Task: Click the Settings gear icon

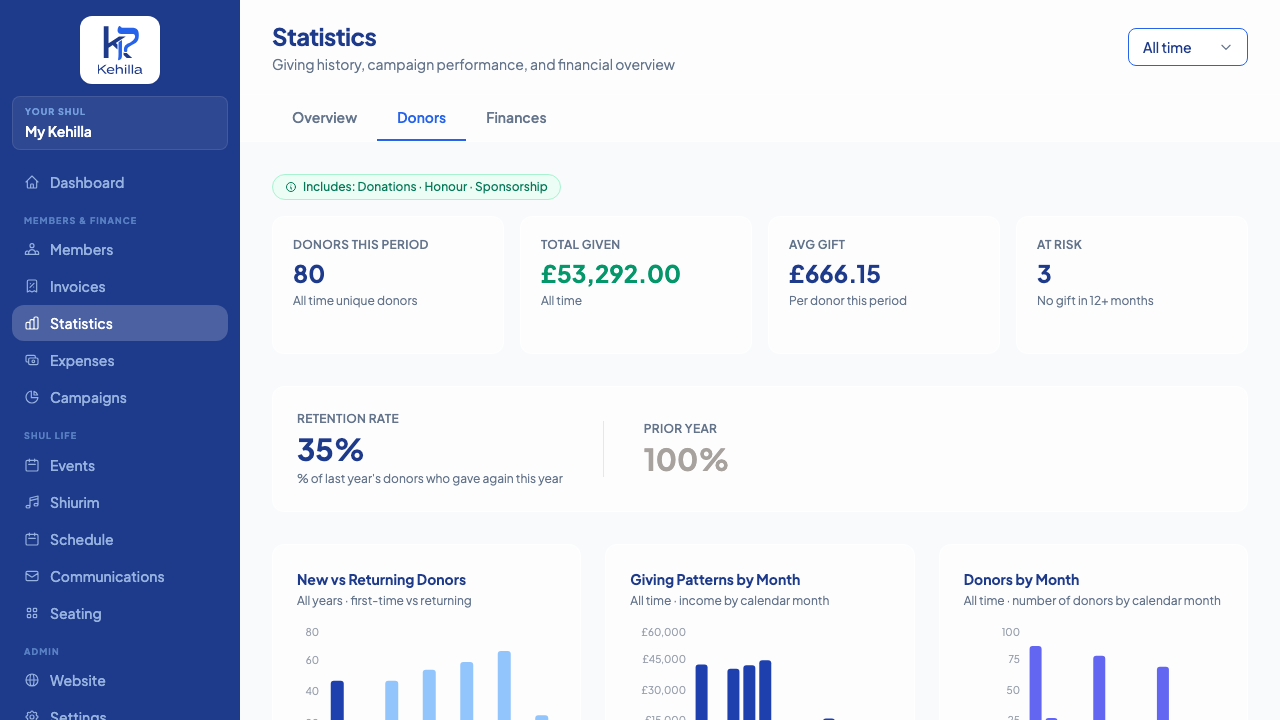Action: (x=32, y=715)
